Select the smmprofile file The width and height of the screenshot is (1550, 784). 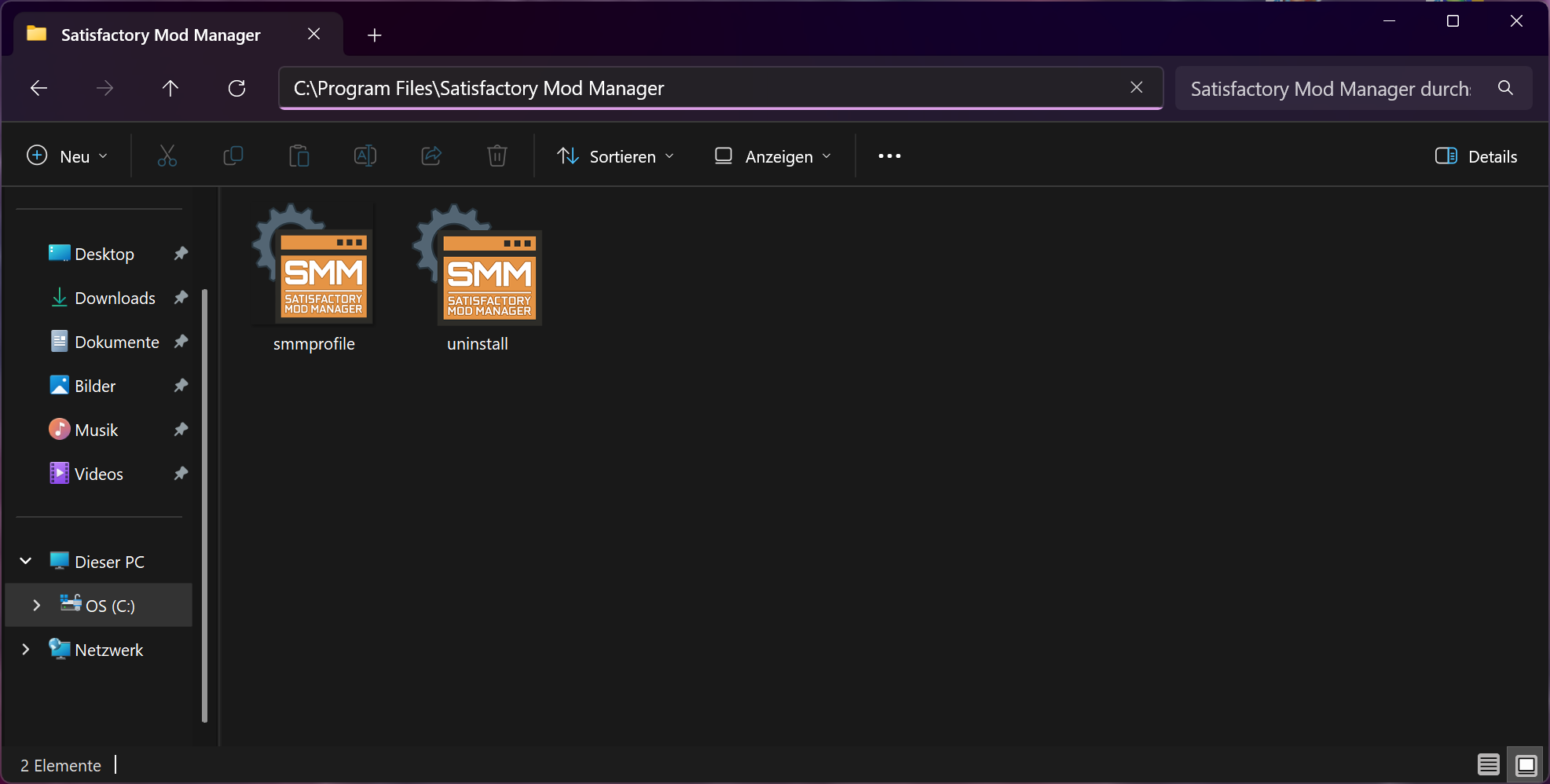(x=313, y=280)
